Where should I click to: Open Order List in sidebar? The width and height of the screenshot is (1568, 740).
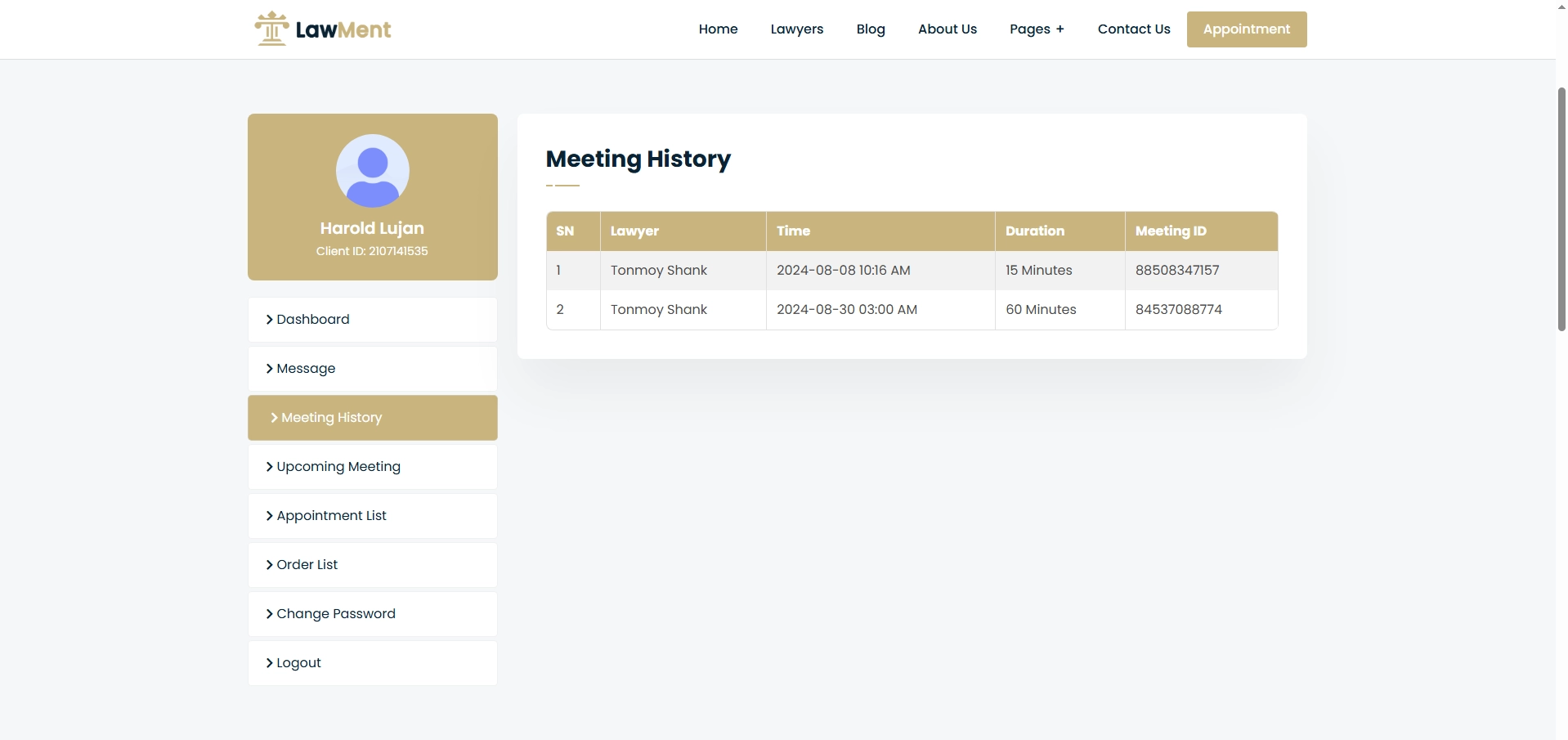click(372, 565)
